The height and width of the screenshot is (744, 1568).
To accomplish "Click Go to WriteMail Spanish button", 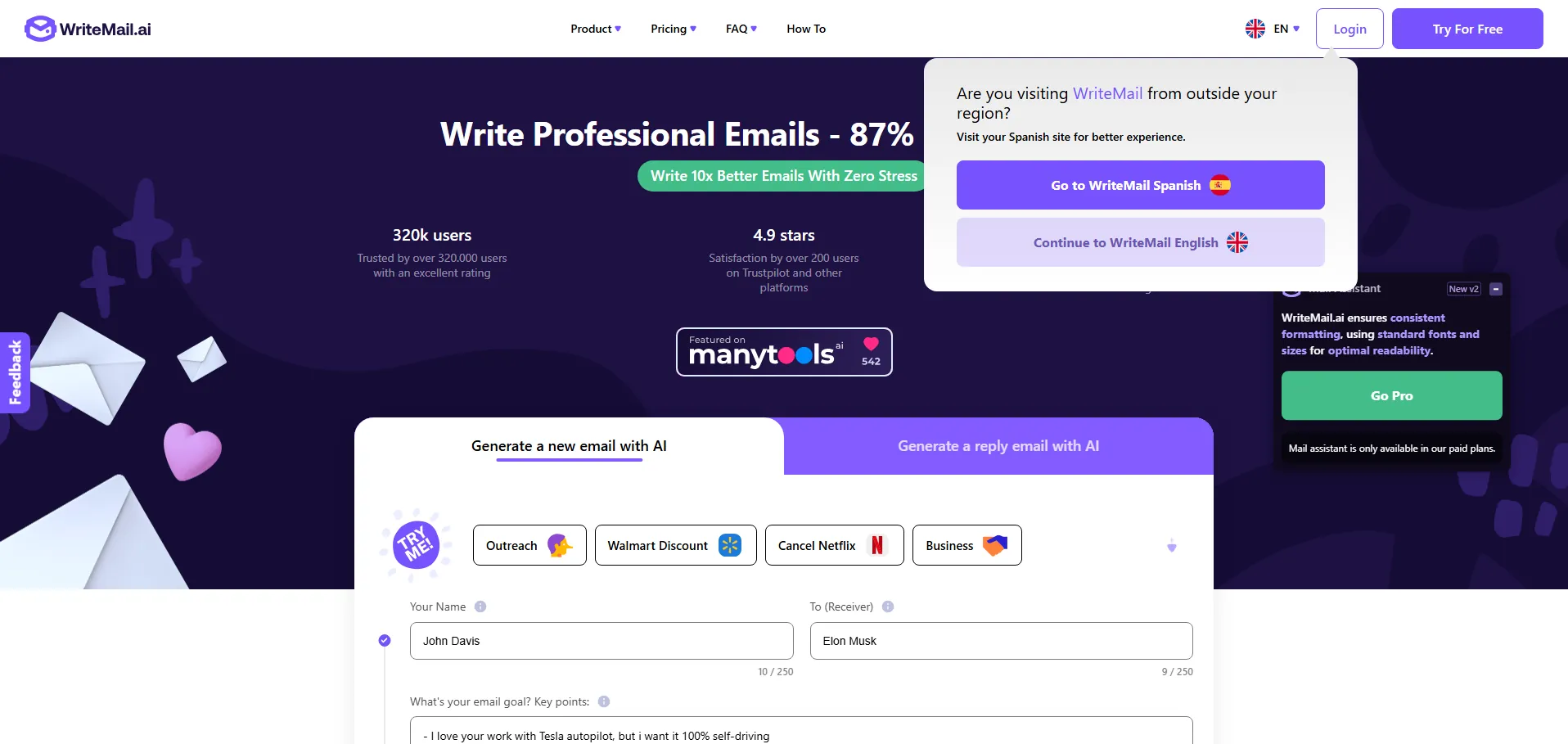I will [x=1141, y=185].
